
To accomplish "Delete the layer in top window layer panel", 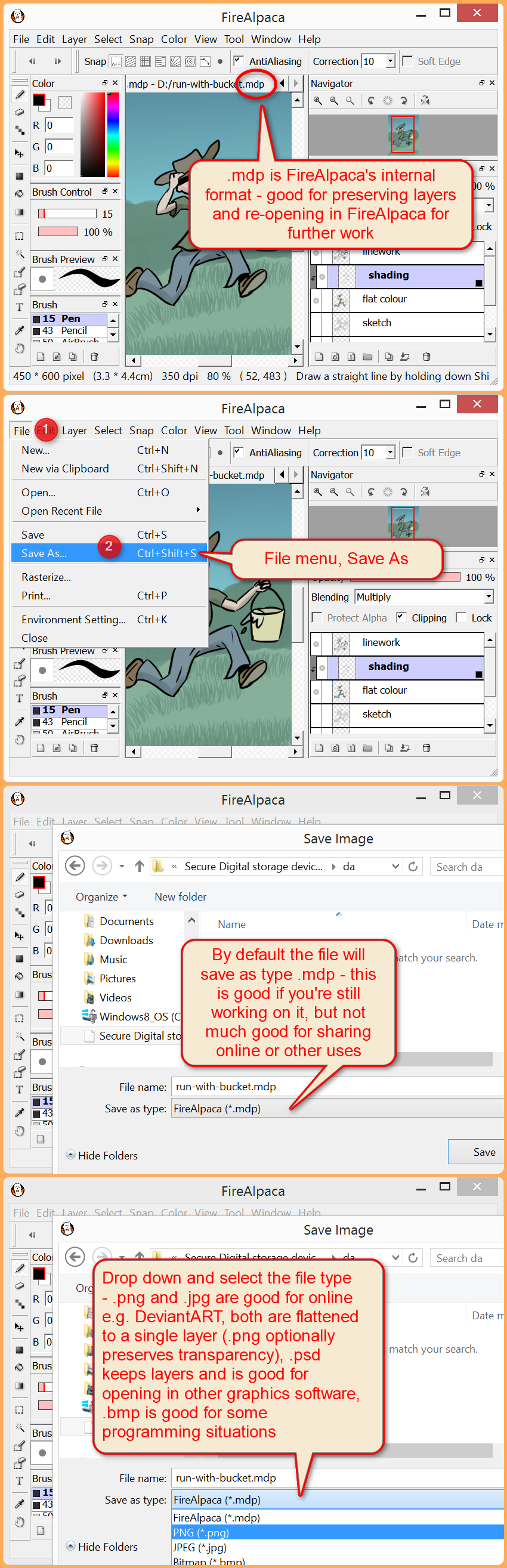I will pos(426,357).
